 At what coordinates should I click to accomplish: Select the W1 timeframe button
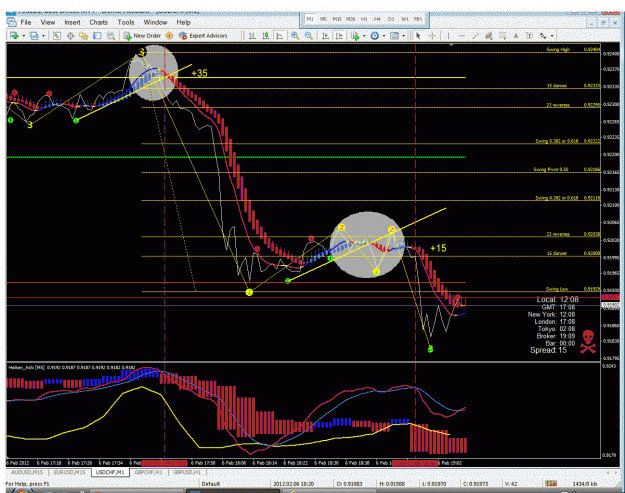pyautogui.click(x=405, y=19)
